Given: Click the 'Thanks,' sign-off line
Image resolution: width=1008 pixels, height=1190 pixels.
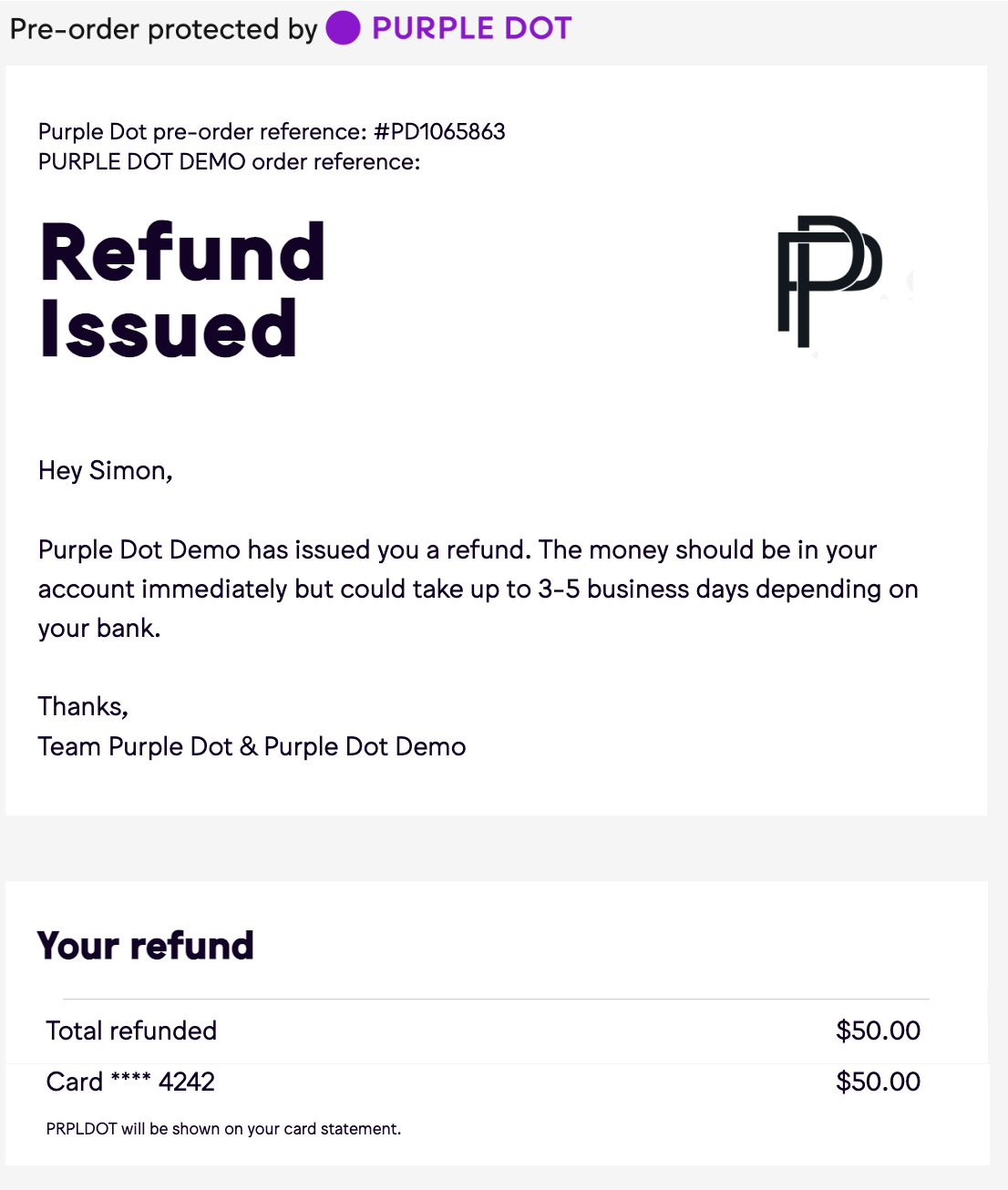Looking at the screenshot, I should point(83,707).
